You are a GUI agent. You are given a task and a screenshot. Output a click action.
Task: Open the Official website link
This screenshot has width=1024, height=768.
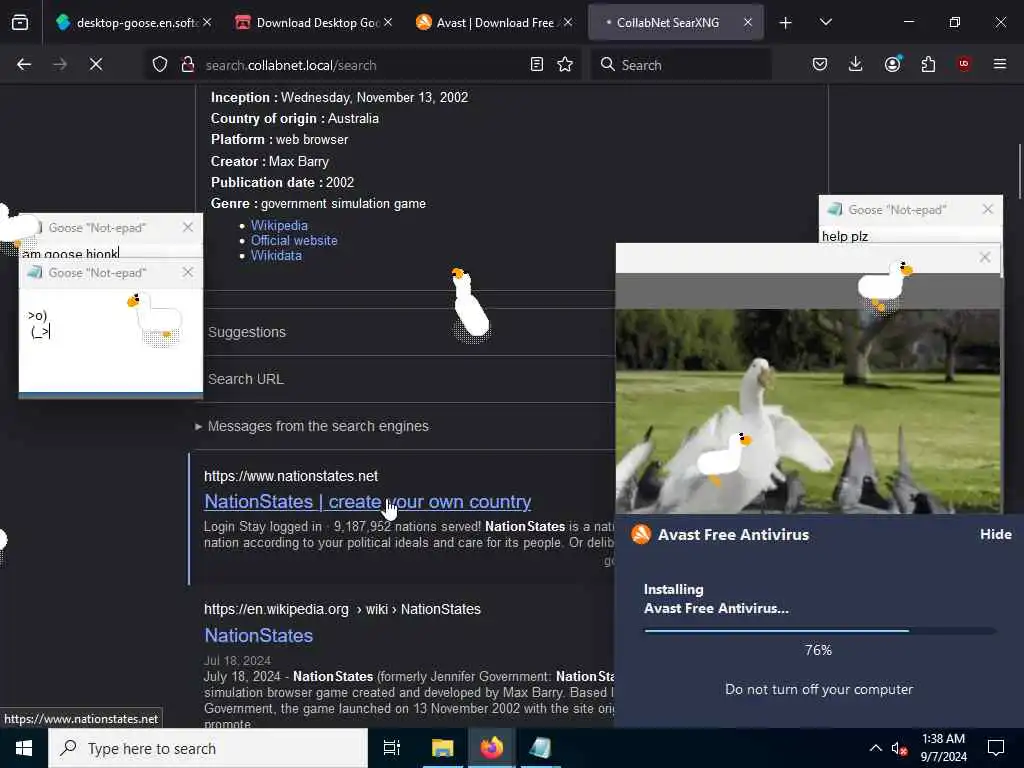pos(294,240)
